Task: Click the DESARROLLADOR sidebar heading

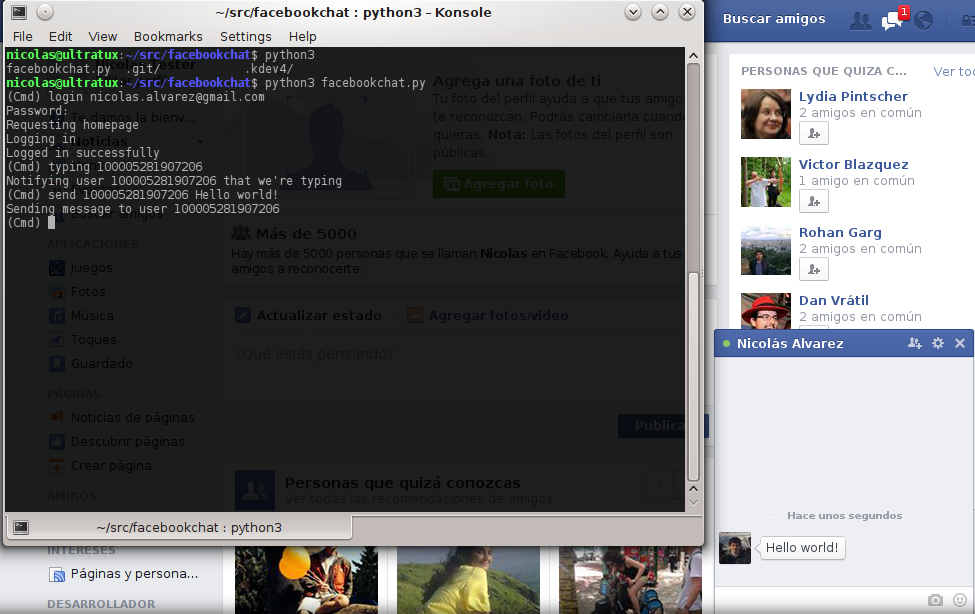Action: [101, 604]
